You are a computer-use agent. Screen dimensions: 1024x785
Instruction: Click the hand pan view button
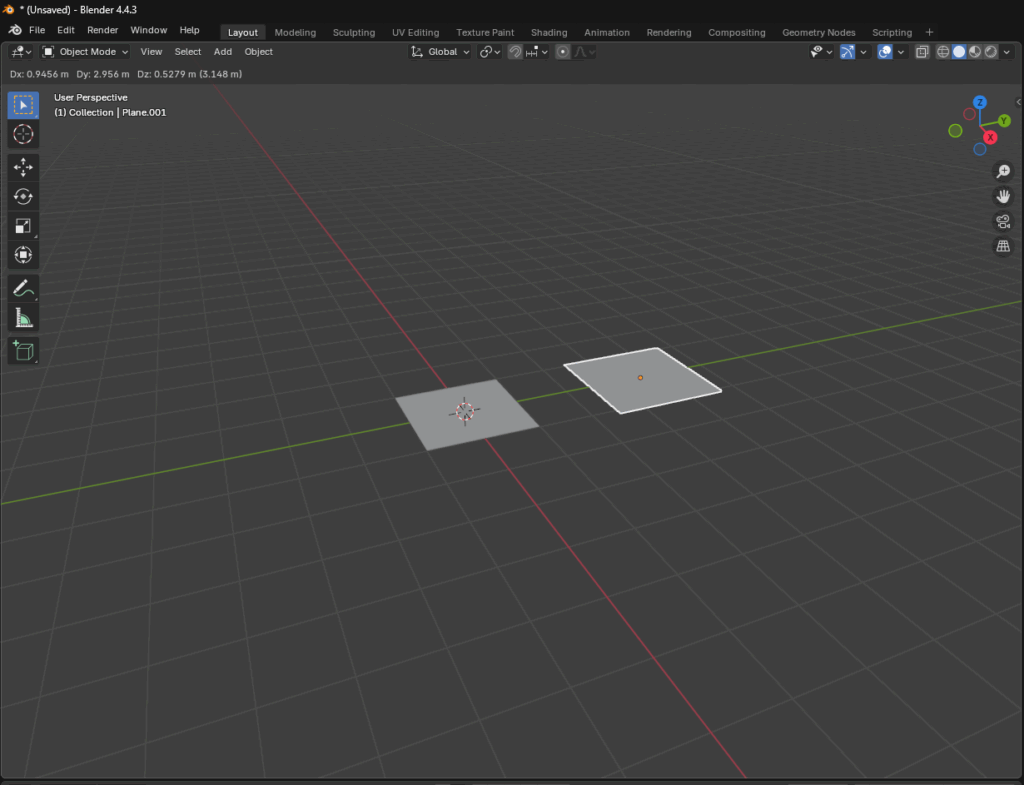[1003, 196]
